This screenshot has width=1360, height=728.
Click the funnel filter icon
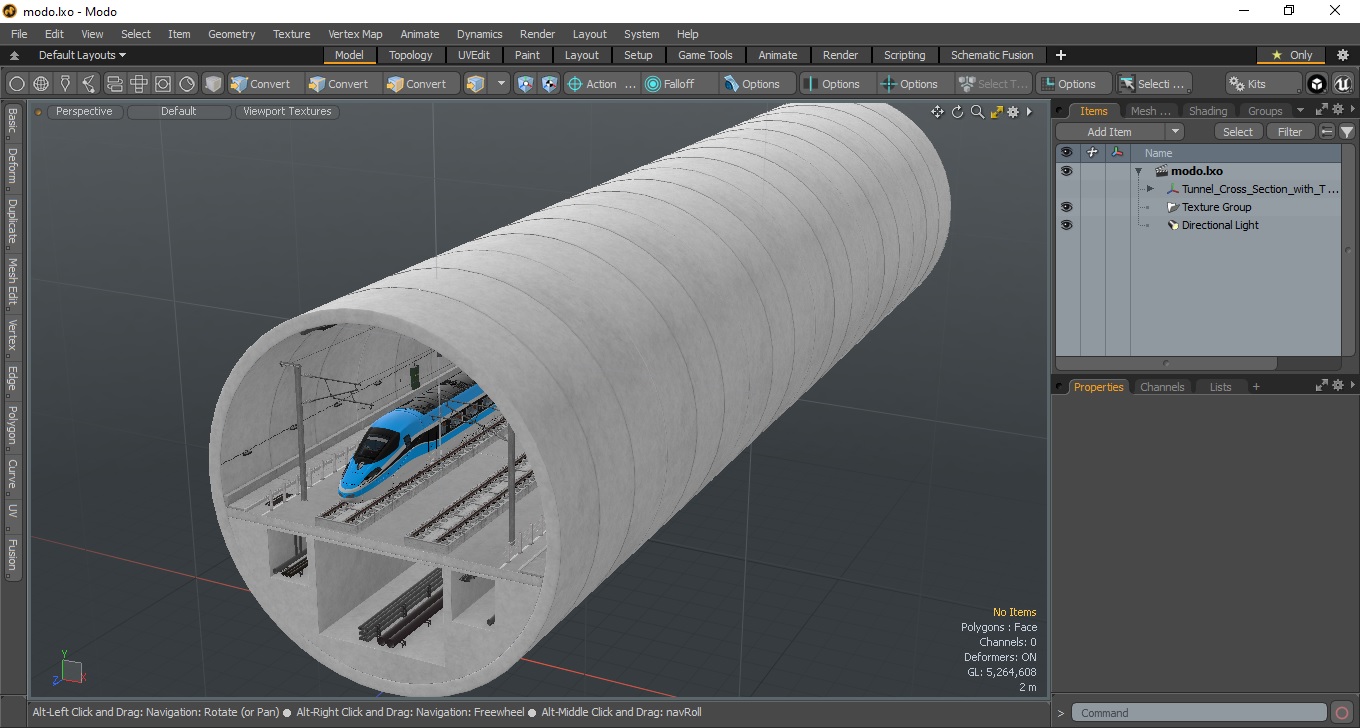tap(1347, 132)
